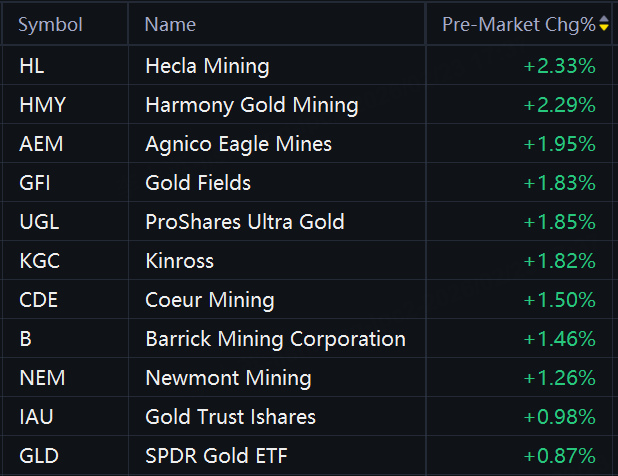This screenshot has width=618, height=476.
Task: Select the Hecla Mining name
Action: (x=207, y=67)
